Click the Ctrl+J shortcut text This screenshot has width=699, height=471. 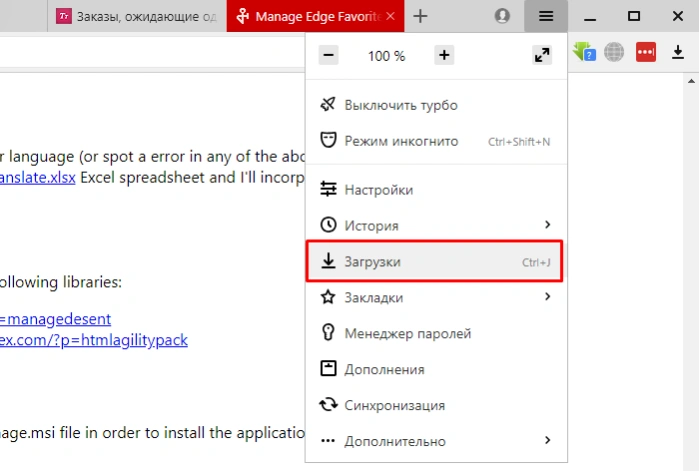tap(536, 262)
